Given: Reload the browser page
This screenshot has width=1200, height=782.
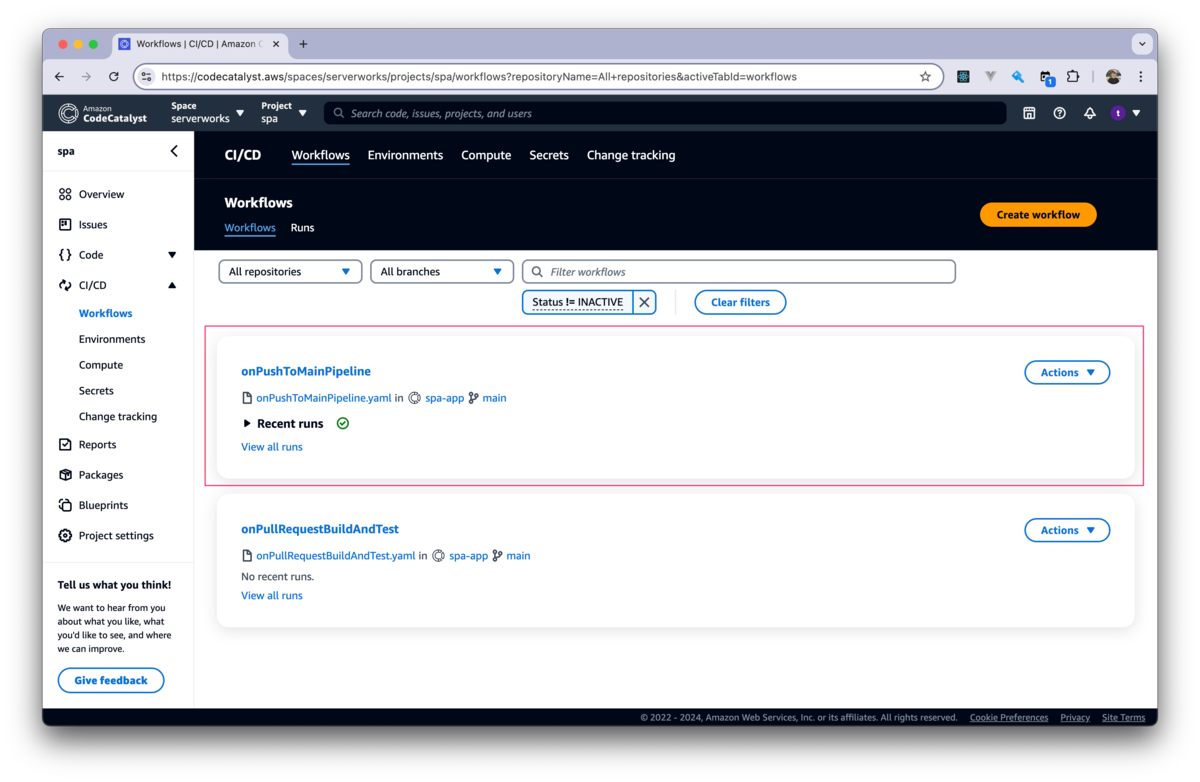Looking at the screenshot, I should pyautogui.click(x=113, y=76).
